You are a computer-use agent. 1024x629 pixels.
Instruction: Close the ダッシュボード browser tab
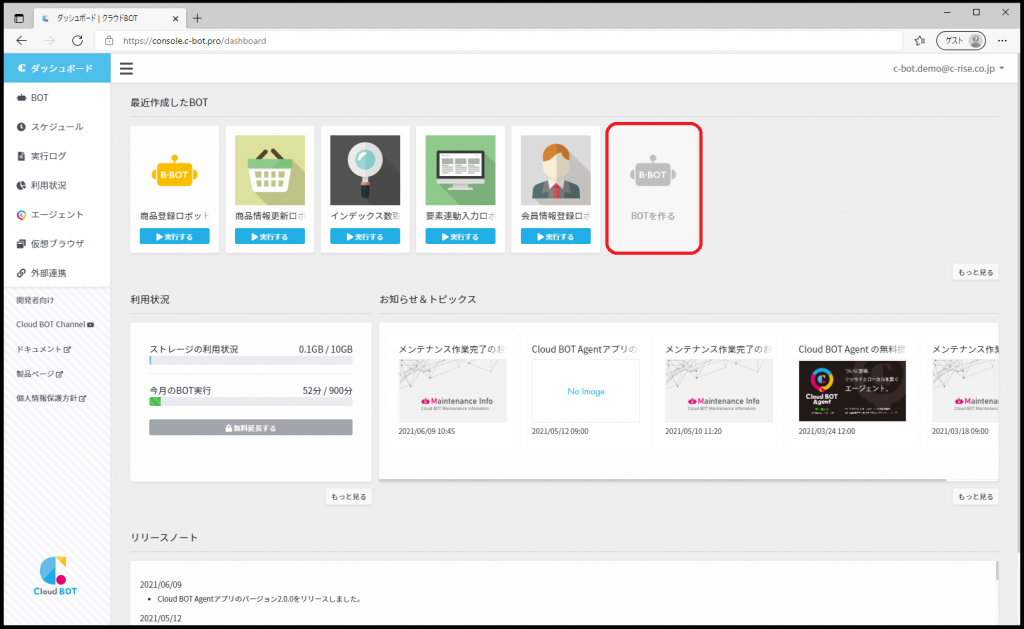tap(175, 18)
